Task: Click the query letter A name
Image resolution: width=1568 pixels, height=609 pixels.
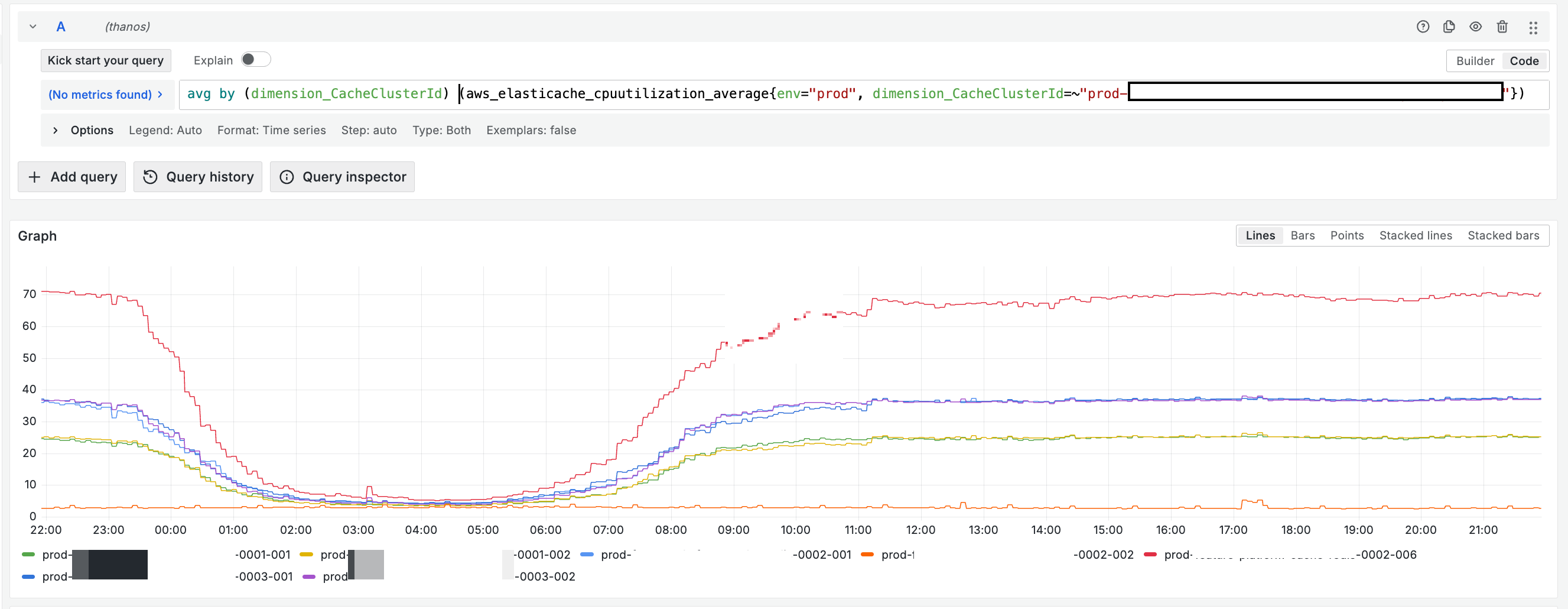Action: (x=61, y=26)
